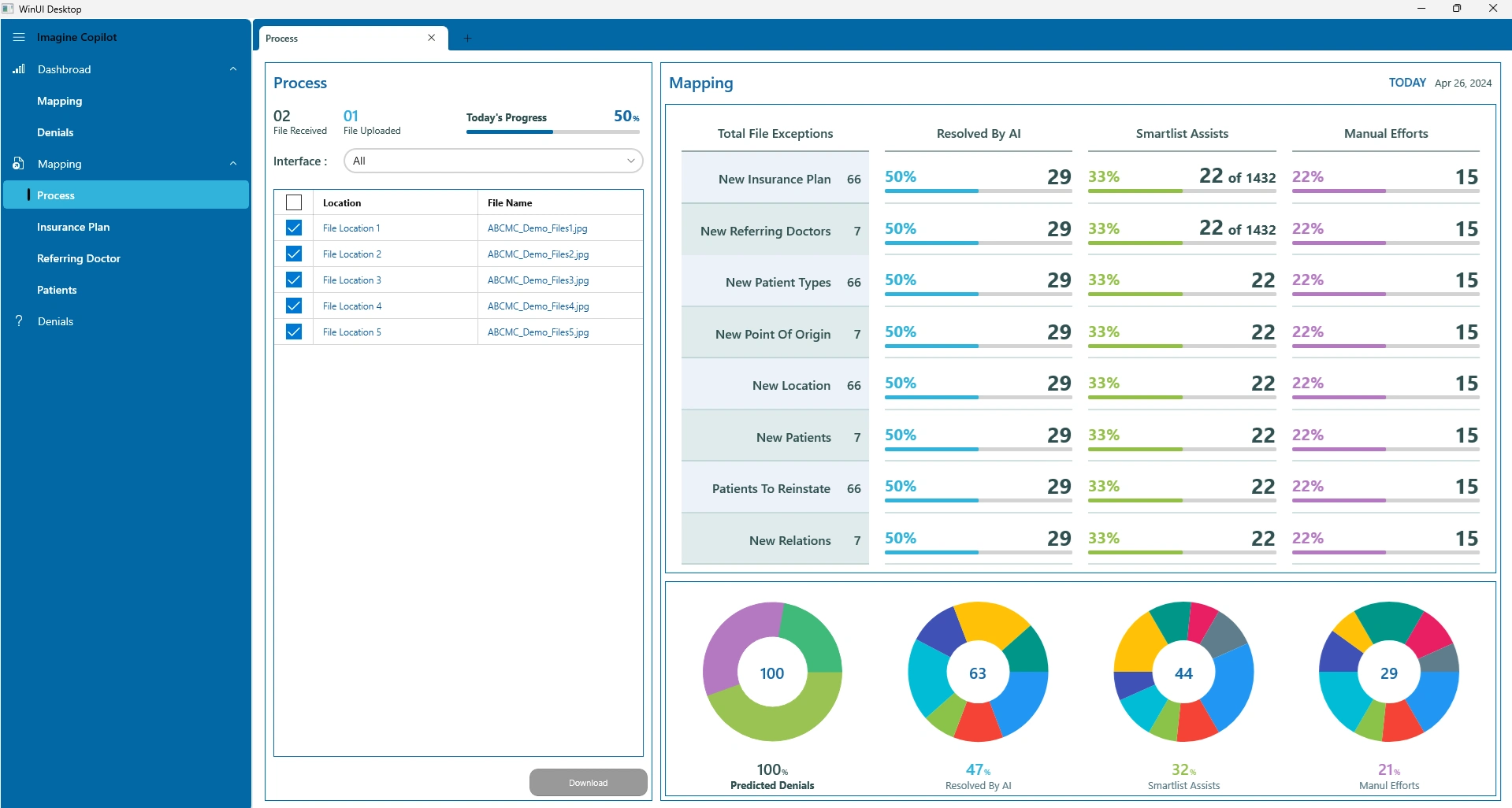Open the hamburger navigation menu
Viewport: 1512px width, 808px height.
19,37
